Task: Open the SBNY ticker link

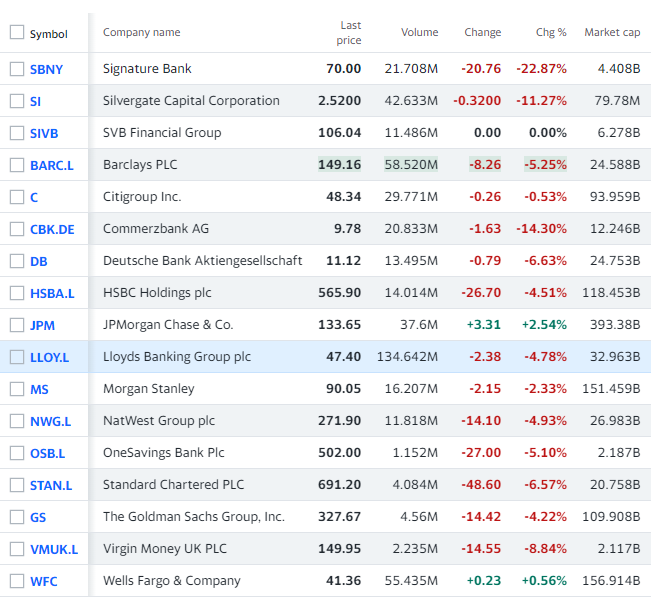Action: (x=46, y=69)
